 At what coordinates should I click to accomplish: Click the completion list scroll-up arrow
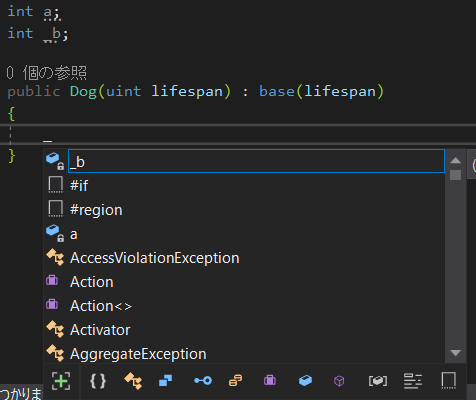tap(455, 160)
